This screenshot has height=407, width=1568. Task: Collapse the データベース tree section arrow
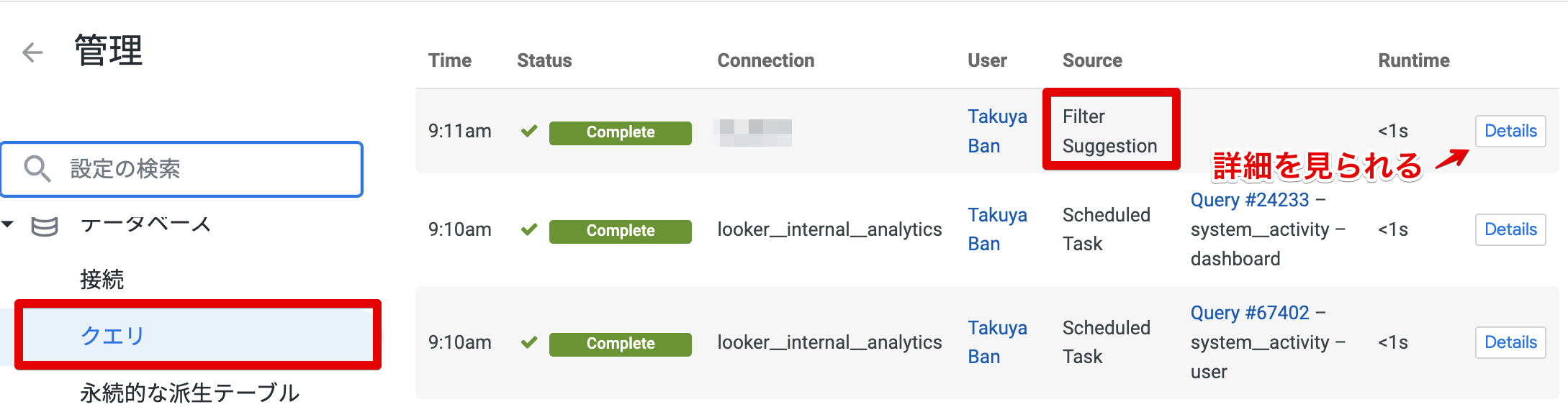tap(8, 224)
